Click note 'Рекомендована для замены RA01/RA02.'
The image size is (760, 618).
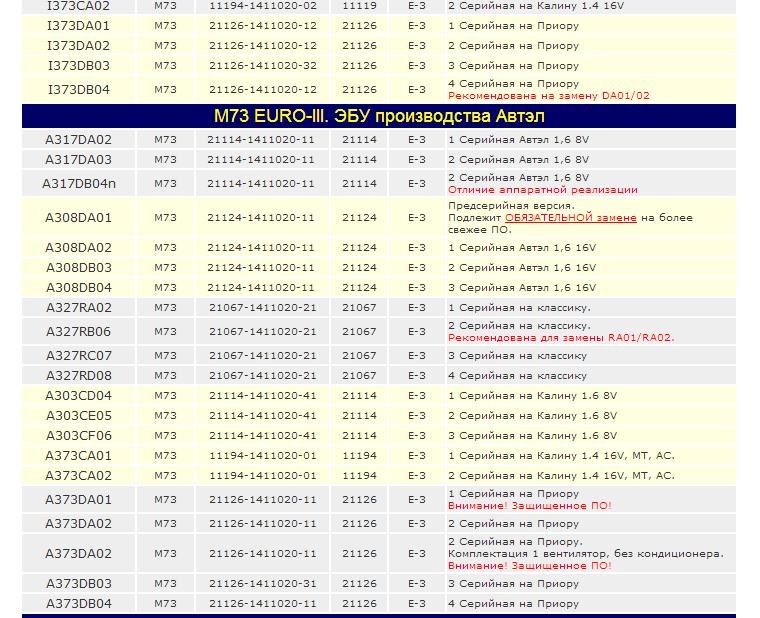pos(561,337)
